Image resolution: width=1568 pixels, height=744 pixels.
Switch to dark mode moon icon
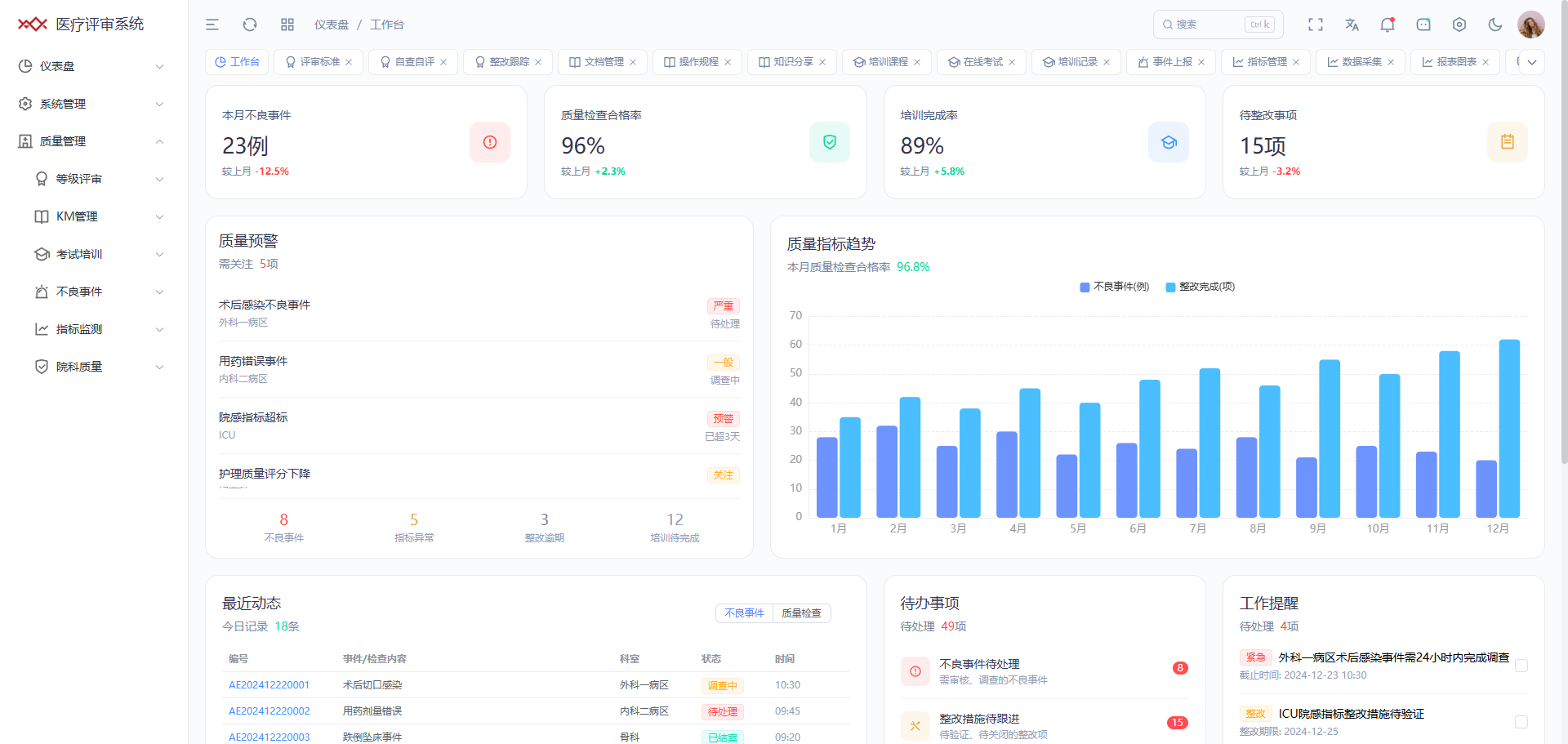coord(1495,25)
